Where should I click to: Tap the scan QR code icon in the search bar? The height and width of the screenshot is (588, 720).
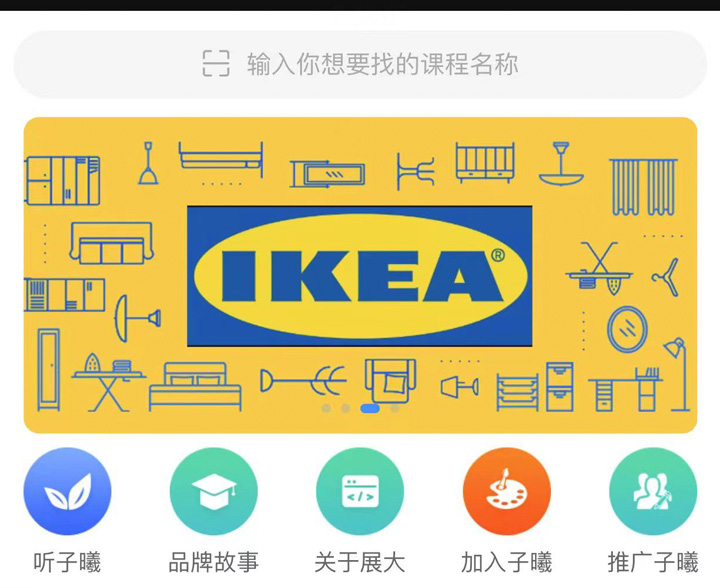click(x=216, y=64)
